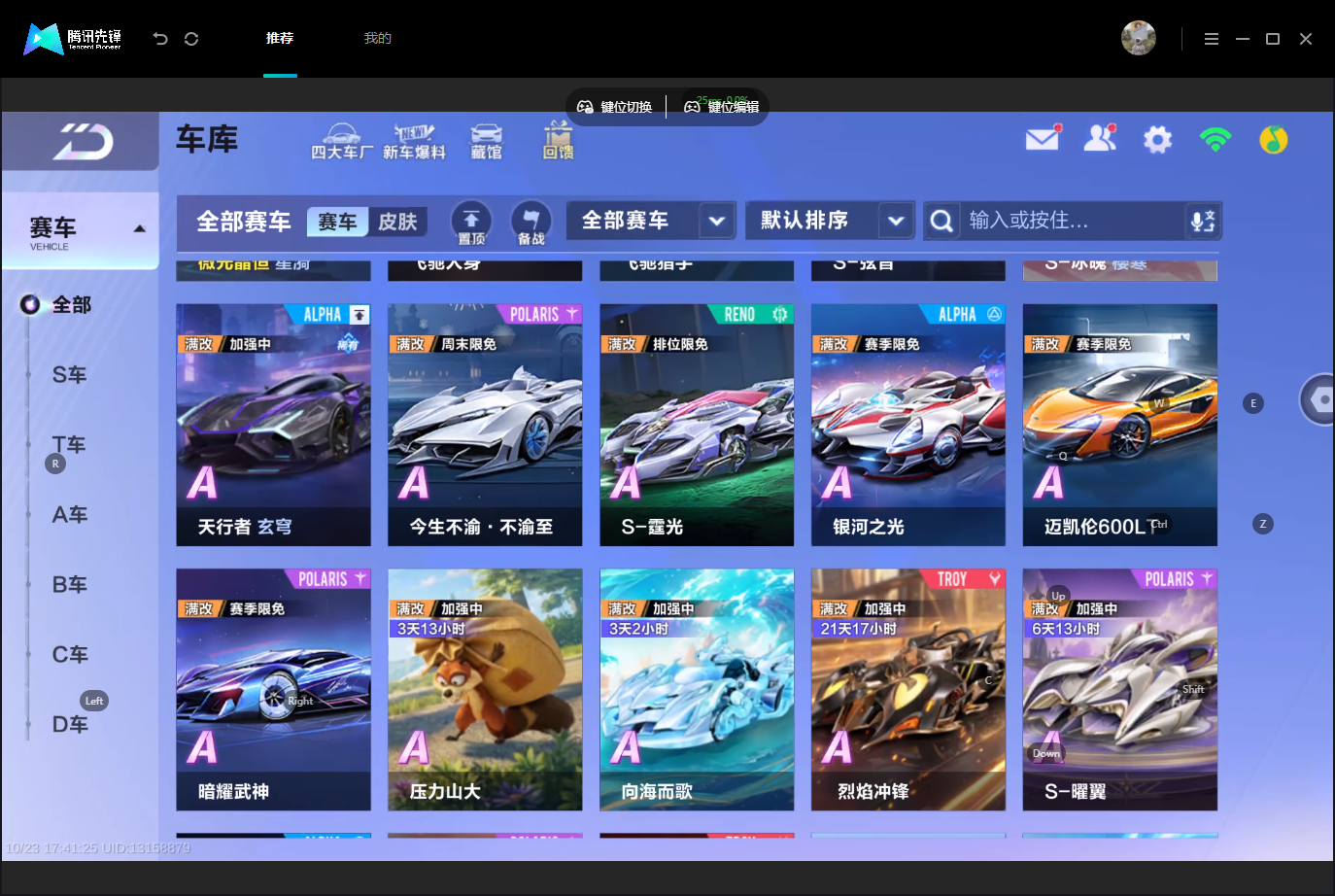Switch to the 赛车 toggle option

point(337,222)
